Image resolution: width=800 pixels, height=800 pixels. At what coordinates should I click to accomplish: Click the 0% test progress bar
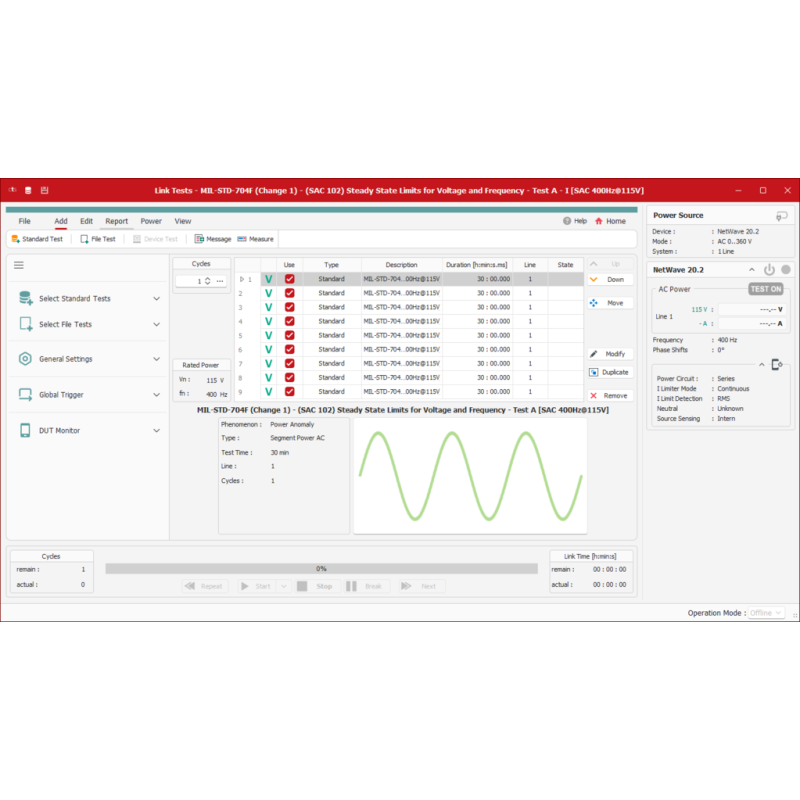tap(322, 568)
